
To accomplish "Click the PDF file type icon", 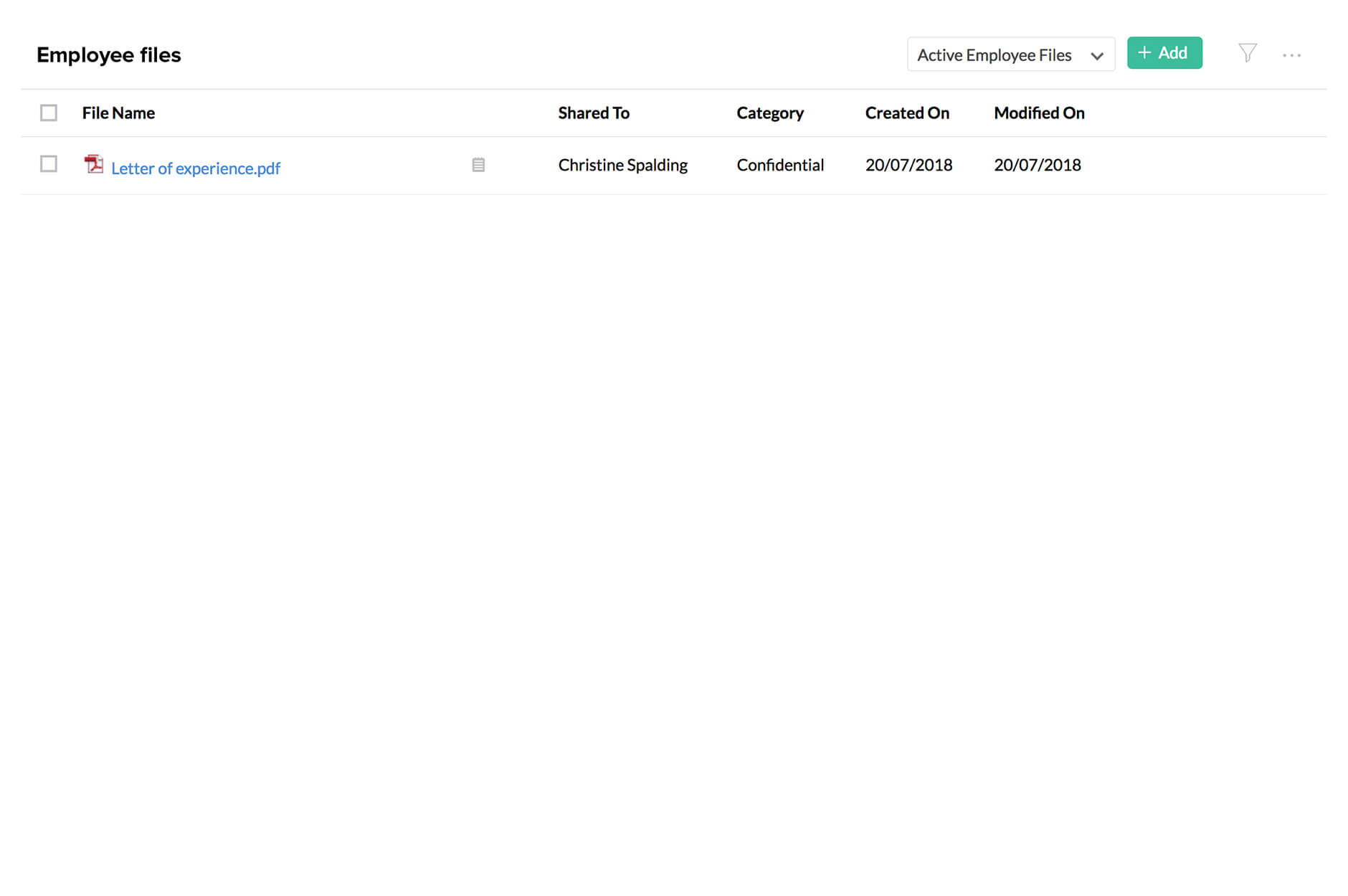I will 93,165.
